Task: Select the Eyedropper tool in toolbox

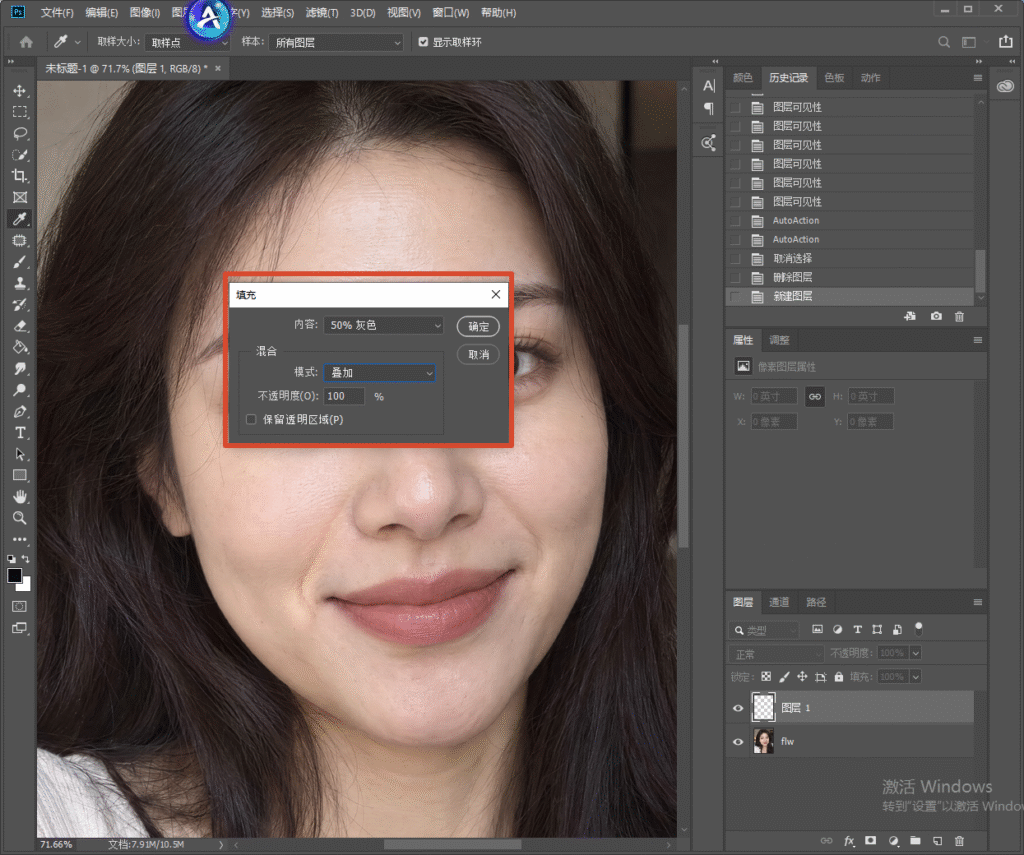Action: (20, 219)
